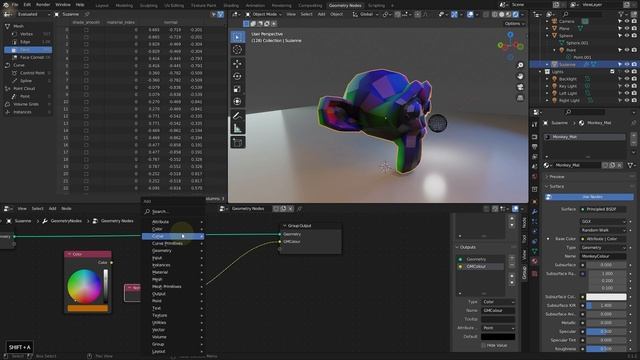Viewport: 640px width, 360px height.
Task: Click the Color node's color wheel
Action: pyautogui.click(x=84, y=286)
